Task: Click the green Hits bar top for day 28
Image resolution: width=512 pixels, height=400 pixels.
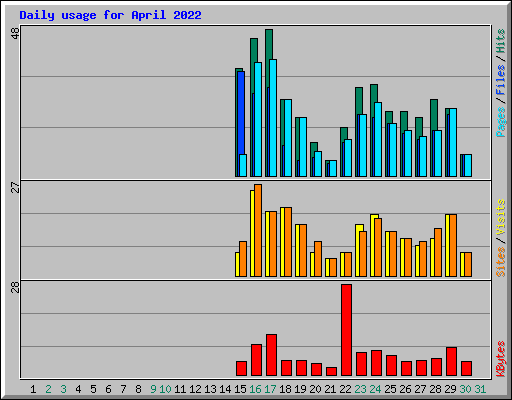Action: (434, 114)
